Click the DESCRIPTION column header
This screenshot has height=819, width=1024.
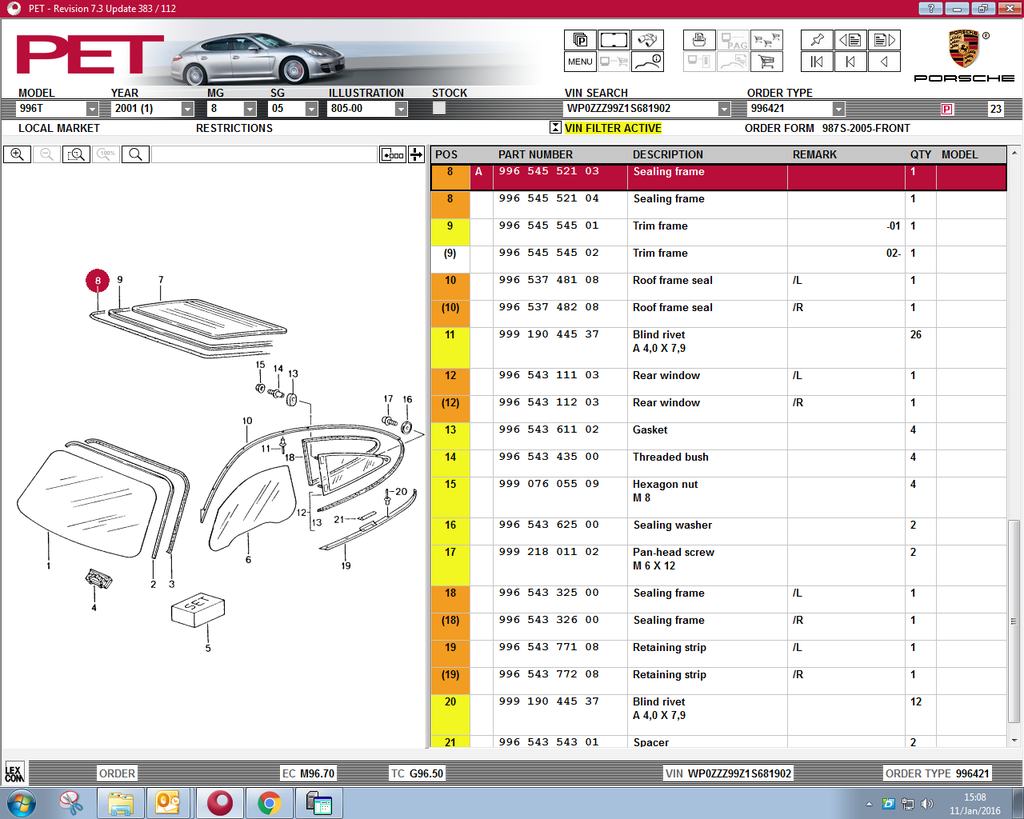point(668,155)
